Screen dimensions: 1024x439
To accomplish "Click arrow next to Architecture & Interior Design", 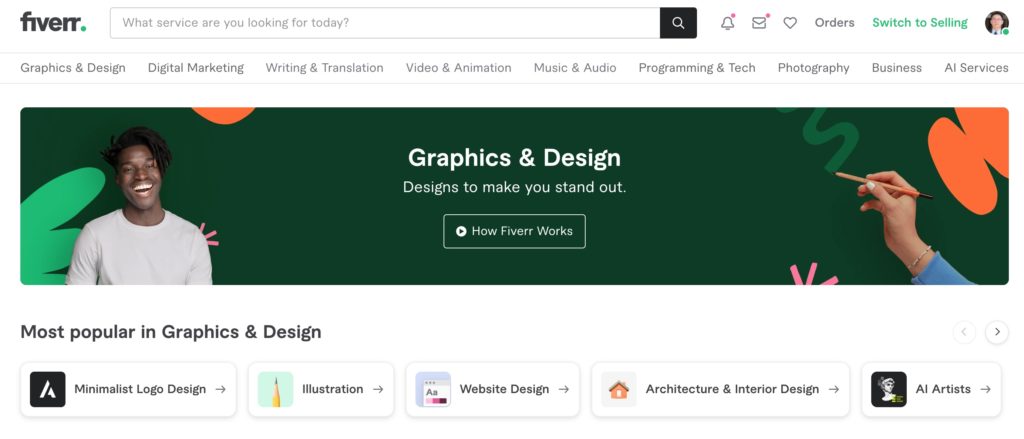I will pyautogui.click(x=834, y=389).
